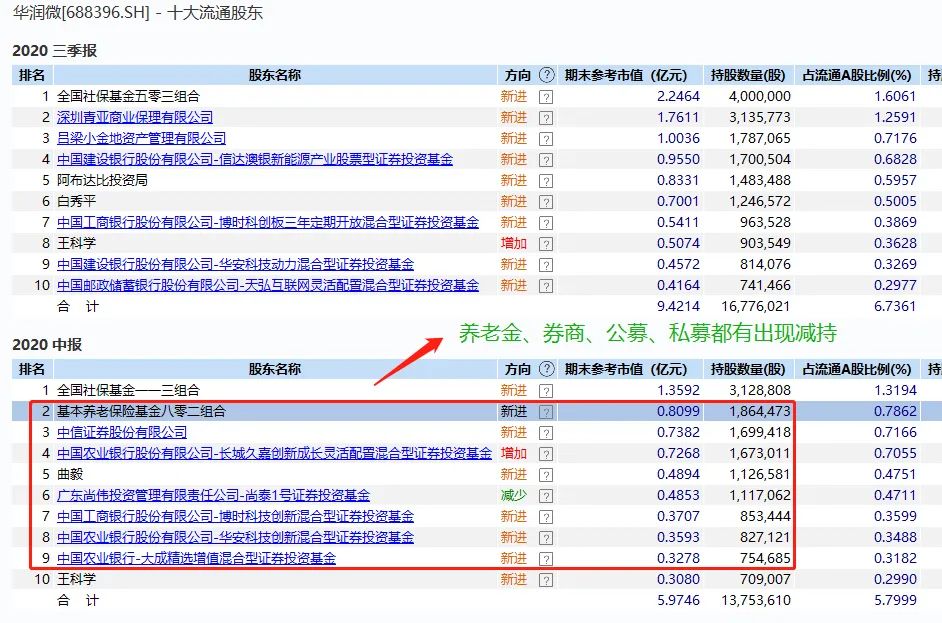The image size is (942, 623).
Task: Click help icon in 博时科技创新混合型 fund row
Action: pyautogui.click(x=545, y=517)
